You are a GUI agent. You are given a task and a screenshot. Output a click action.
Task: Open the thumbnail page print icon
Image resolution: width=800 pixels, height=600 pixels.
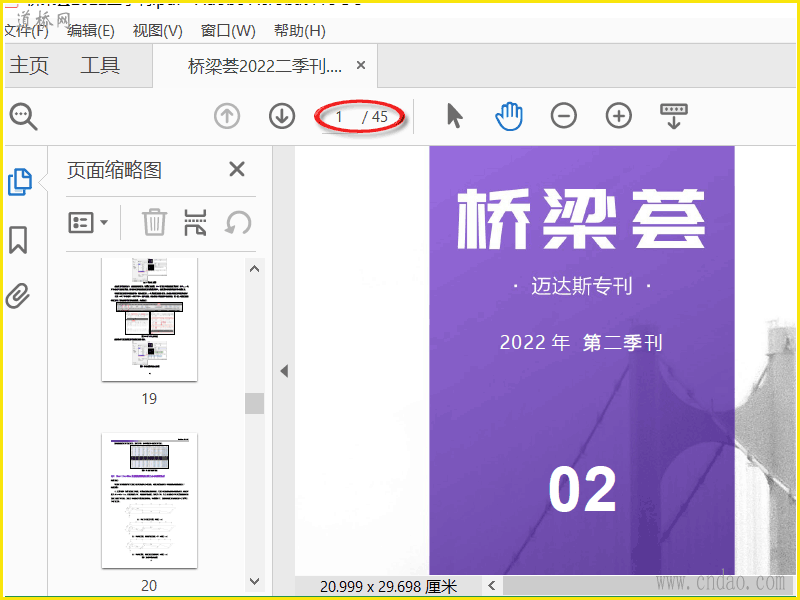click(x=195, y=222)
